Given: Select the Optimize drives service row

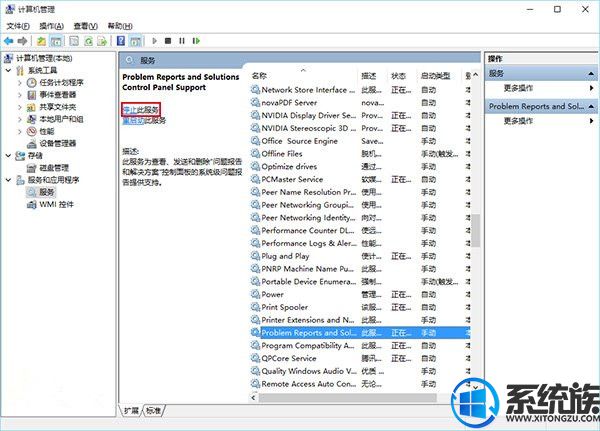Looking at the screenshot, I should click(360, 167).
